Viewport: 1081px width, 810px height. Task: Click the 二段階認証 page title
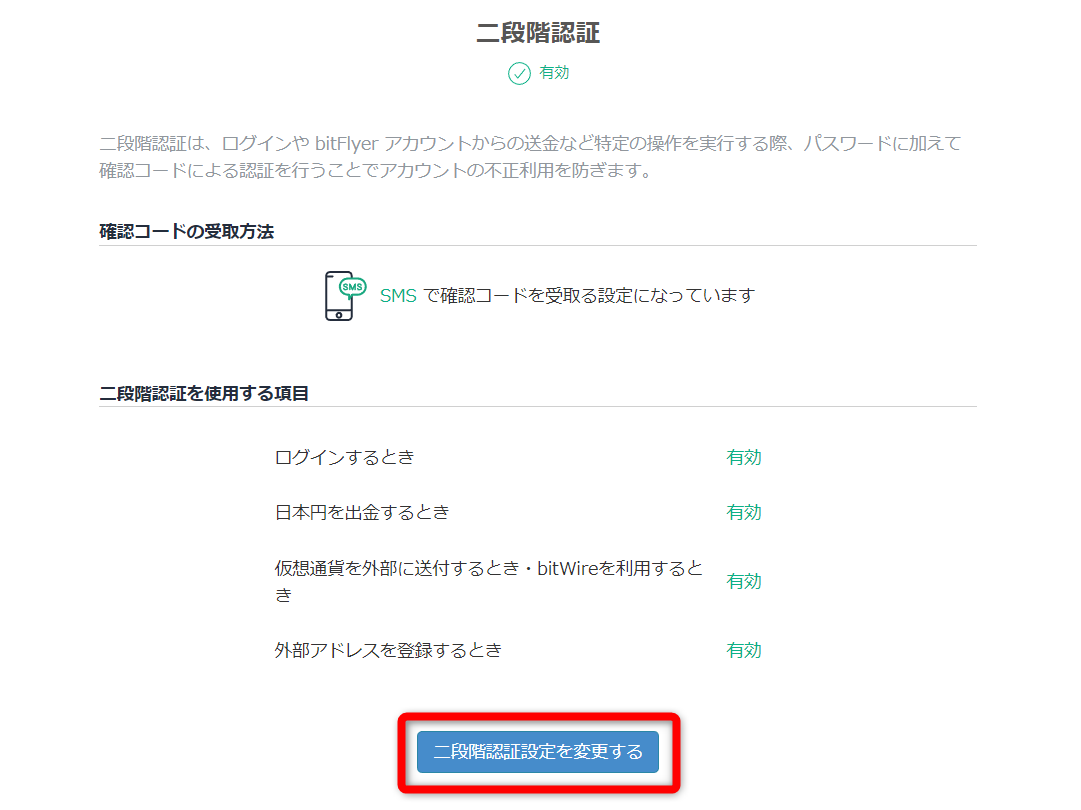[538, 33]
